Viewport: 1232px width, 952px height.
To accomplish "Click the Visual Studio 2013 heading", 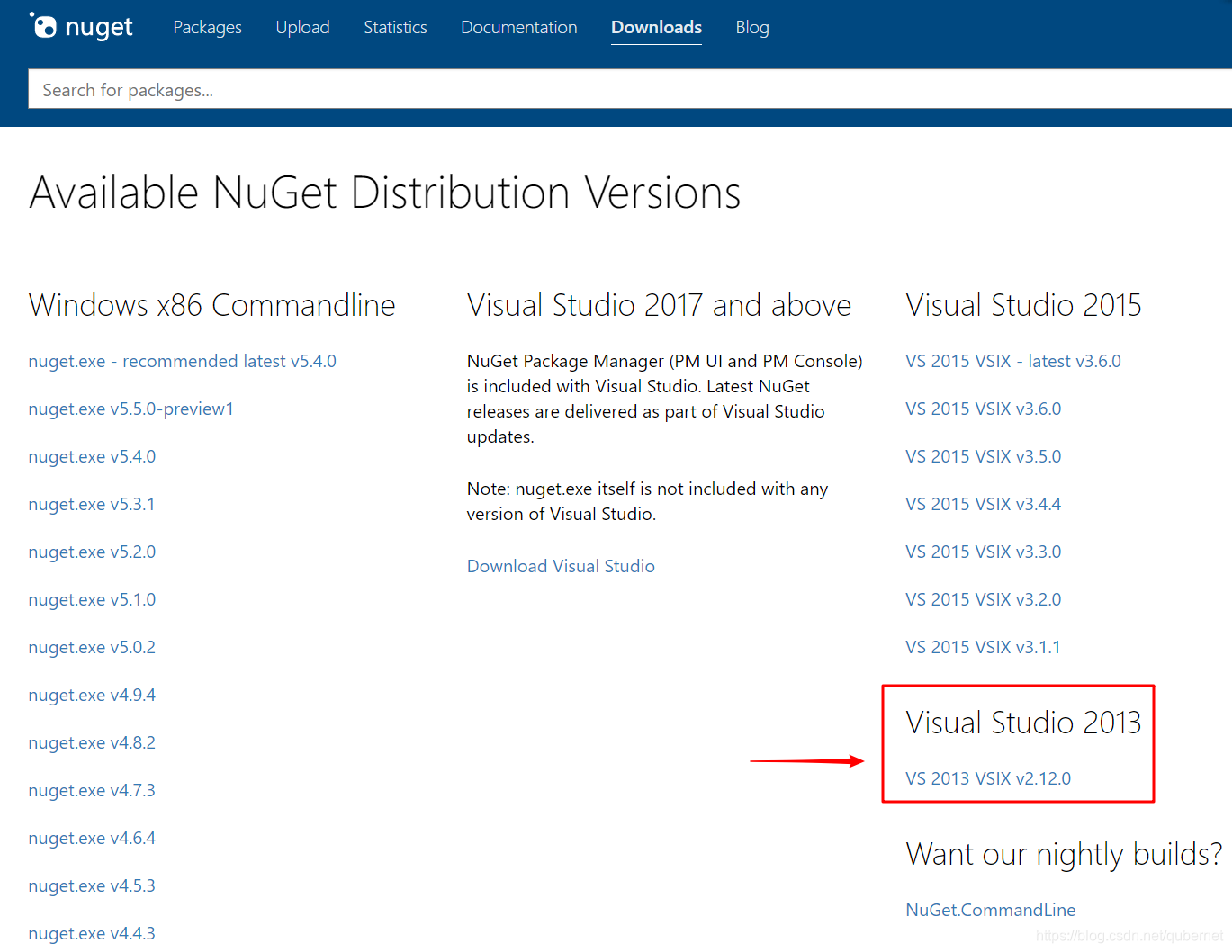I will pos(1023,723).
